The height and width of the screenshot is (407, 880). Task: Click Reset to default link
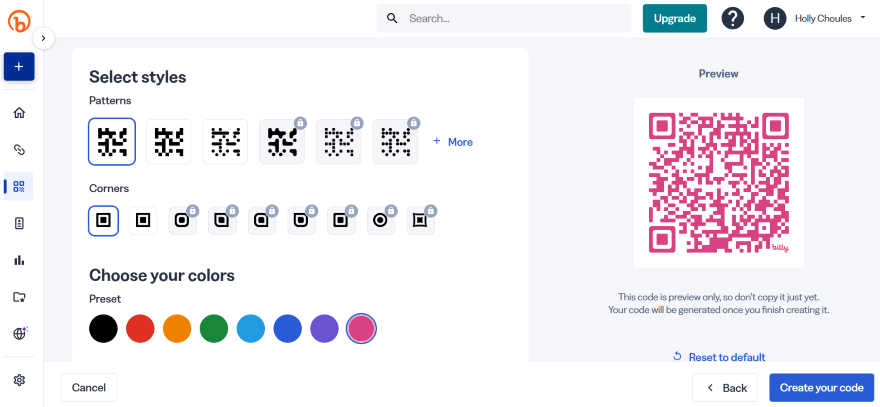point(719,357)
